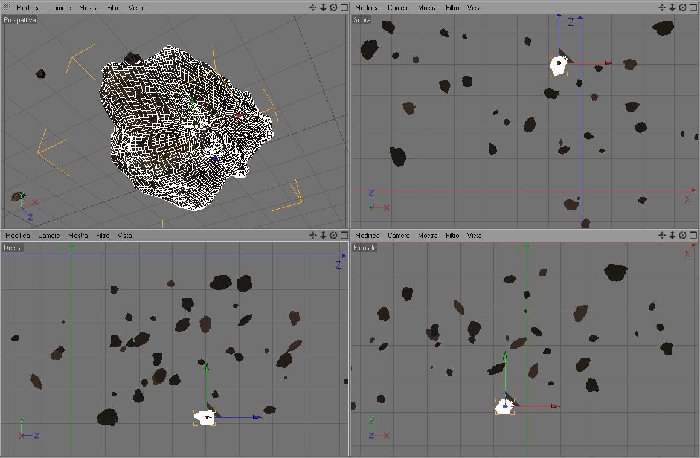700x458 pixels.
Task: Click the move-camera icon in the Top viewport
Action: tap(662, 7)
